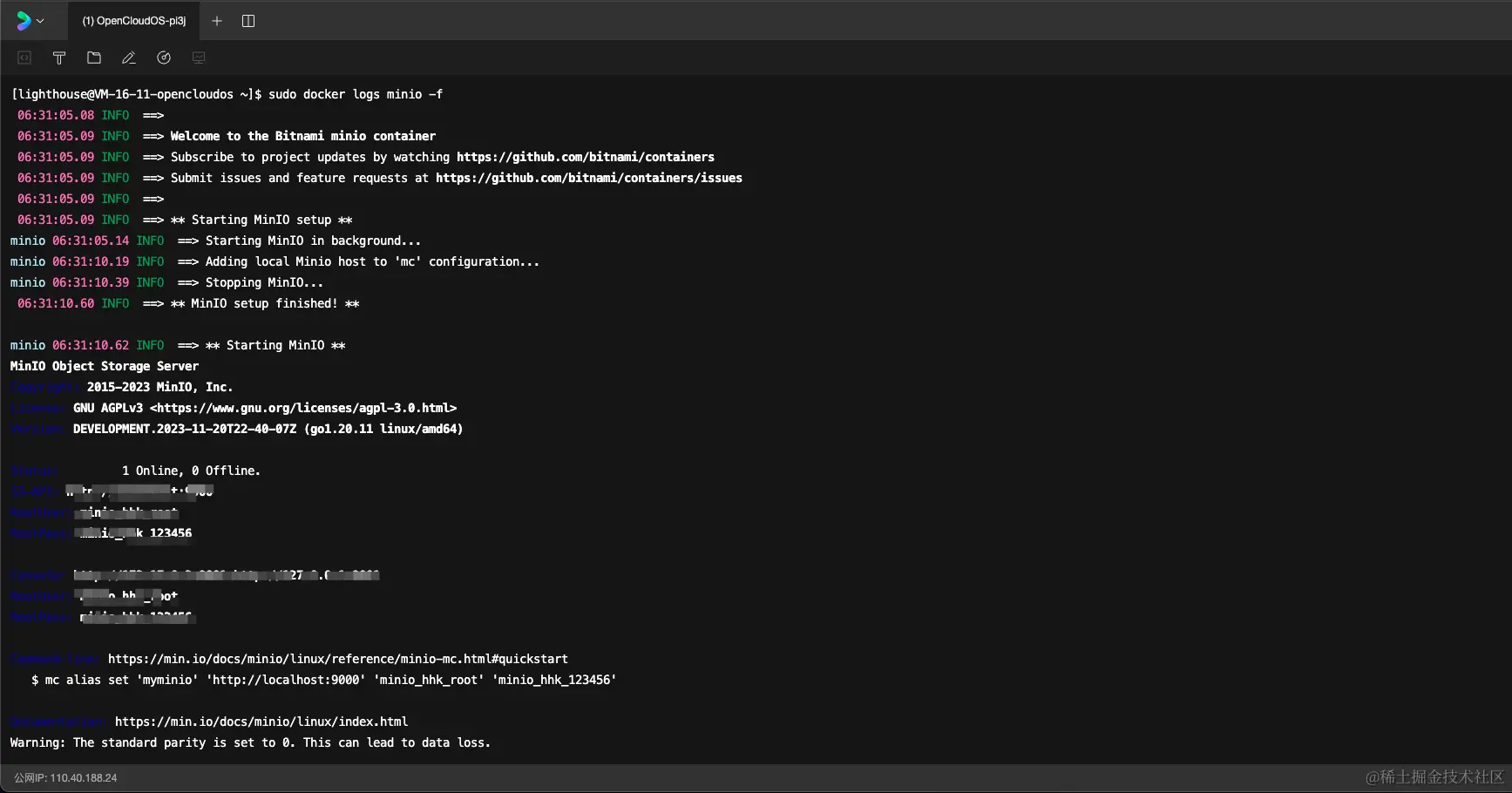
Task: Switch to the (1) OpenCloudOS-pi3j tab
Action: click(134, 21)
